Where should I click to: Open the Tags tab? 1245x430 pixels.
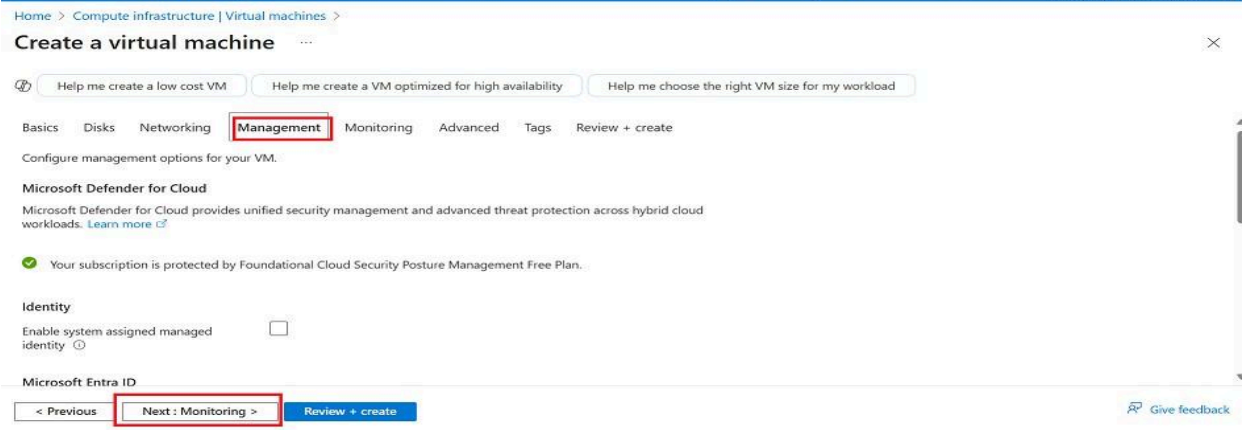point(537,128)
